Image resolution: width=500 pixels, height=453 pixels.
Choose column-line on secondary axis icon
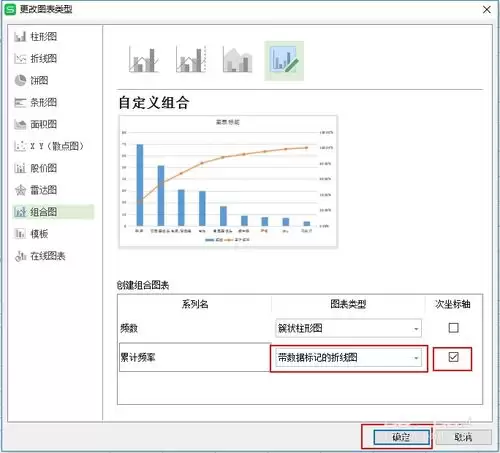pyautogui.click(x=191, y=61)
